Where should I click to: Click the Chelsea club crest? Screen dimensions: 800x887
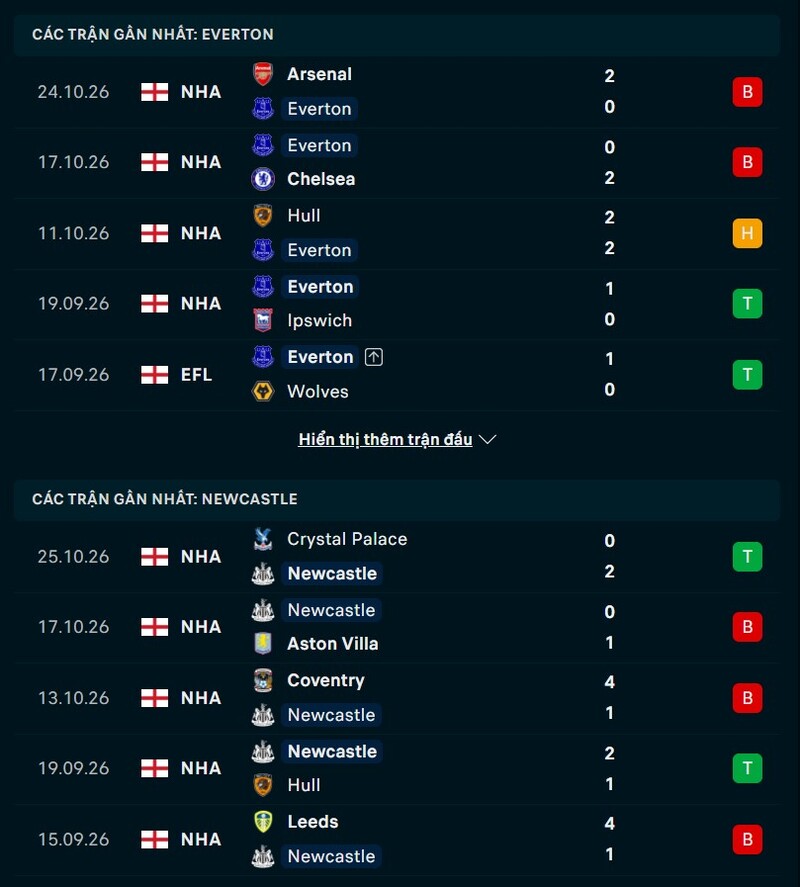click(263, 179)
